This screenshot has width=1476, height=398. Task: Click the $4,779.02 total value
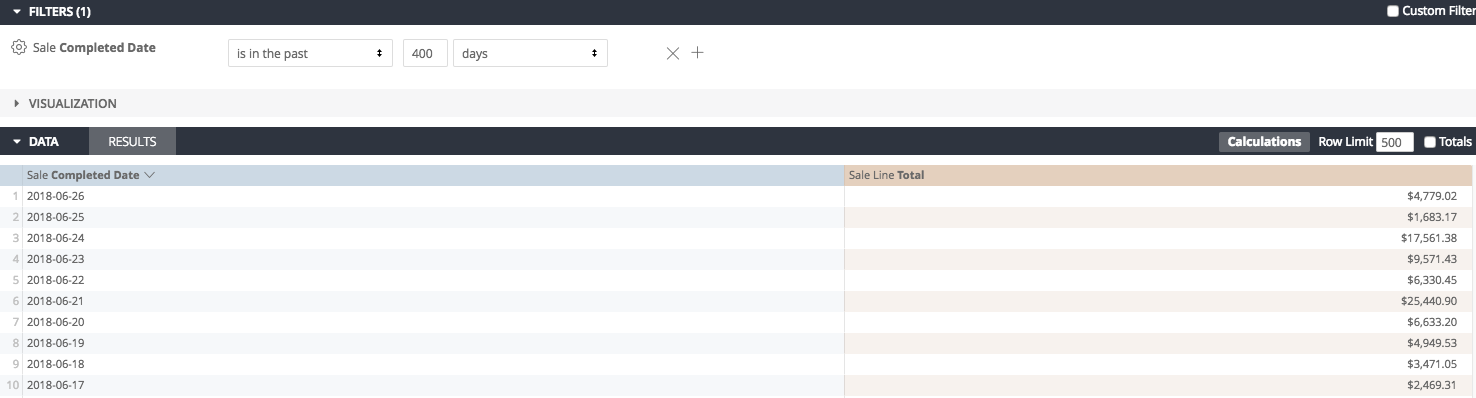(1432, 196)
